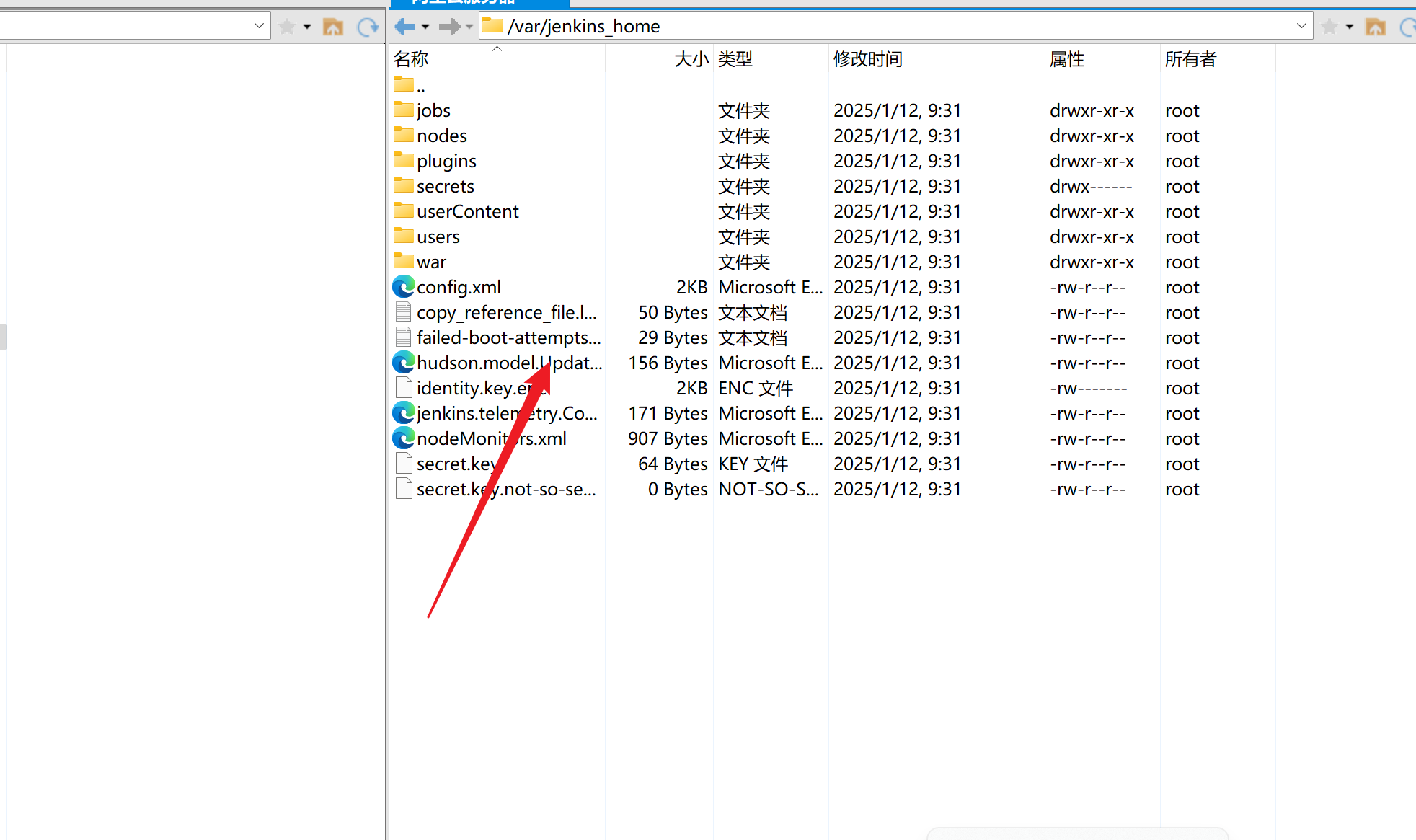1416x840 pixels.
Task: Select the secret.key.not-so-se... file icon
Action: (404, 489)
